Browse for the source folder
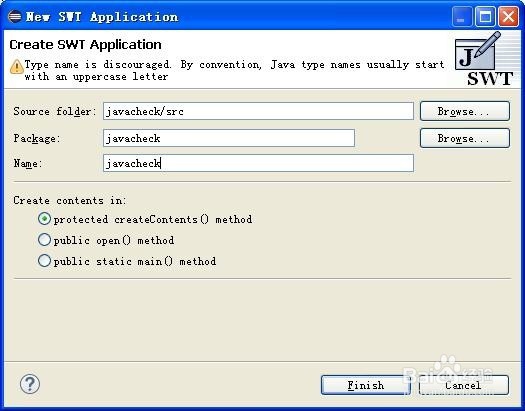Viewport: 525px width, 411px height. 465,111
